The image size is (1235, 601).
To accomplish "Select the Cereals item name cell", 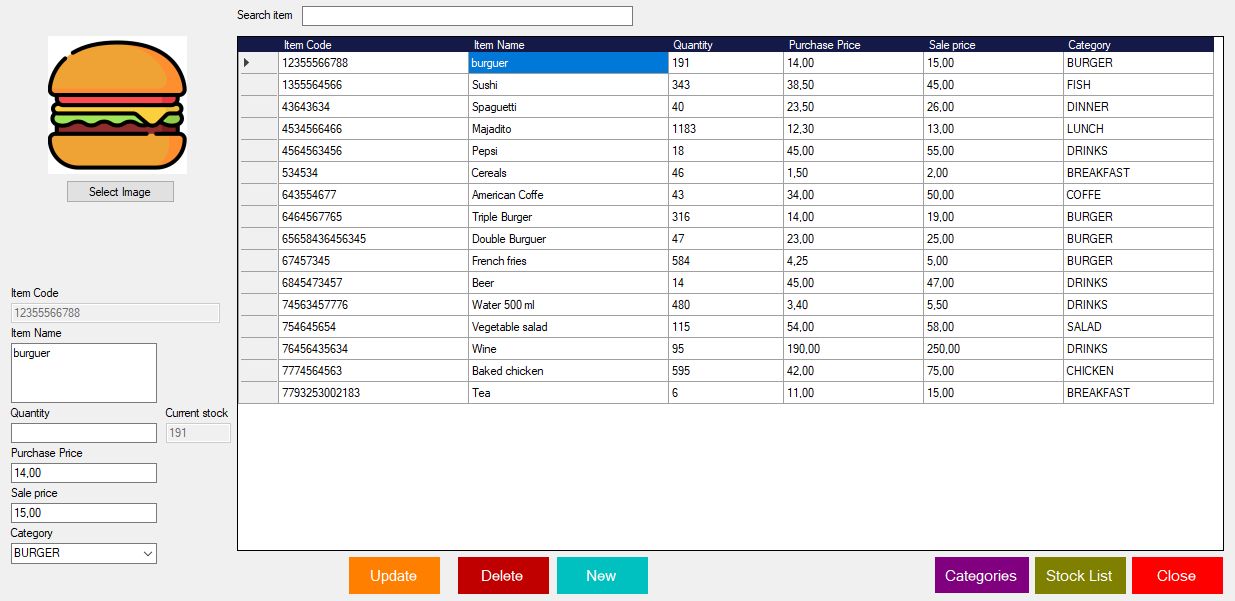I will (x=569, y=173).
